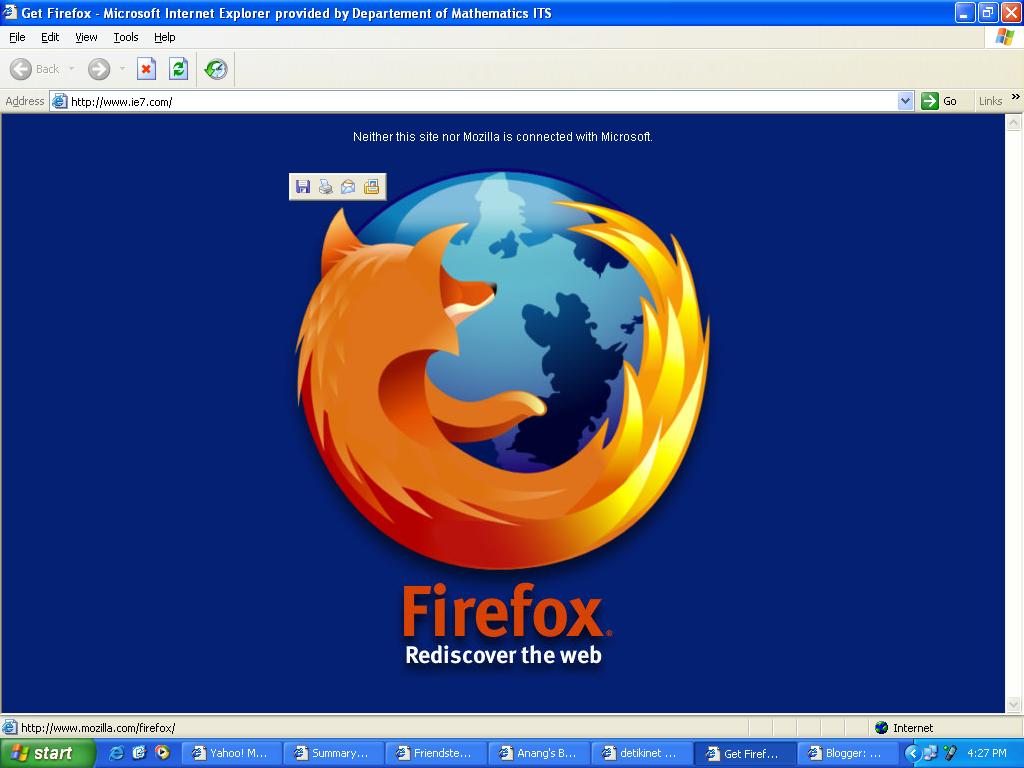Open the Tools menu

[x=125, y=37]
